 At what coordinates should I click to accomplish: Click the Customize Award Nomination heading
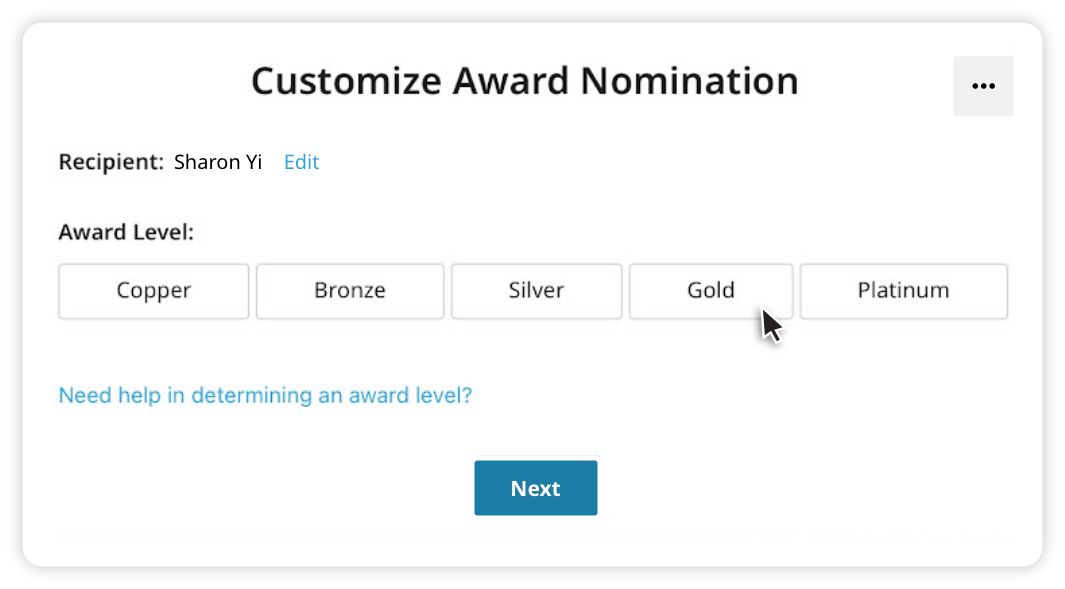[x=524, y=81]
